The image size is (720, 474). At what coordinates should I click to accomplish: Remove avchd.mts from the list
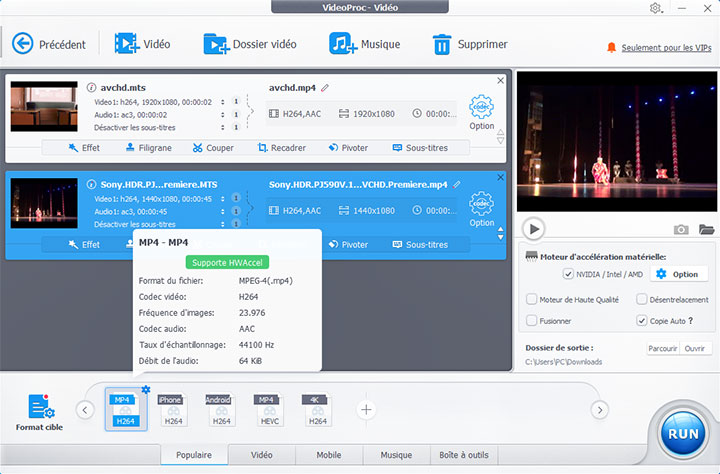tap(501, 80)
